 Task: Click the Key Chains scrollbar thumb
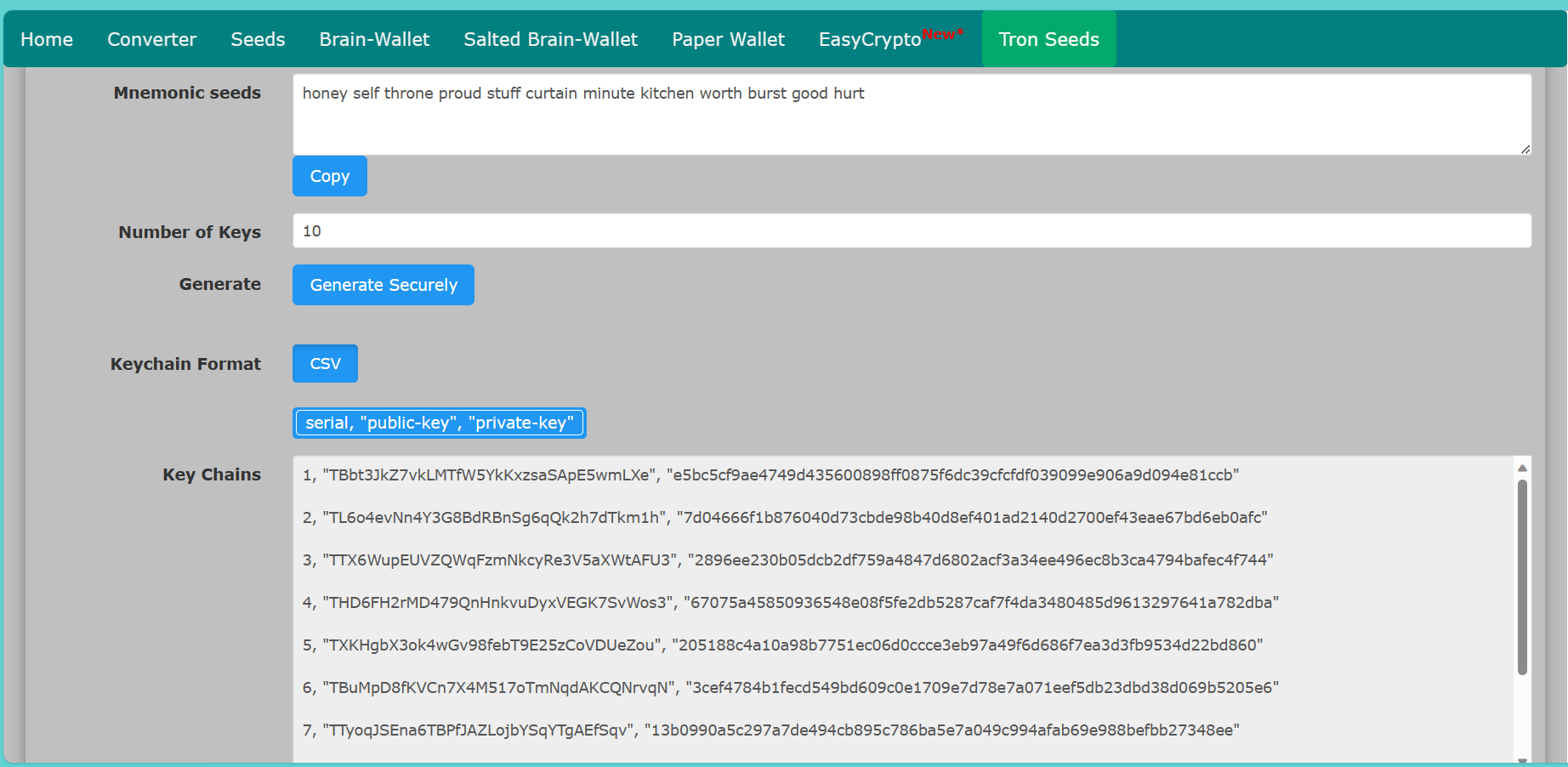point(1522,577)
